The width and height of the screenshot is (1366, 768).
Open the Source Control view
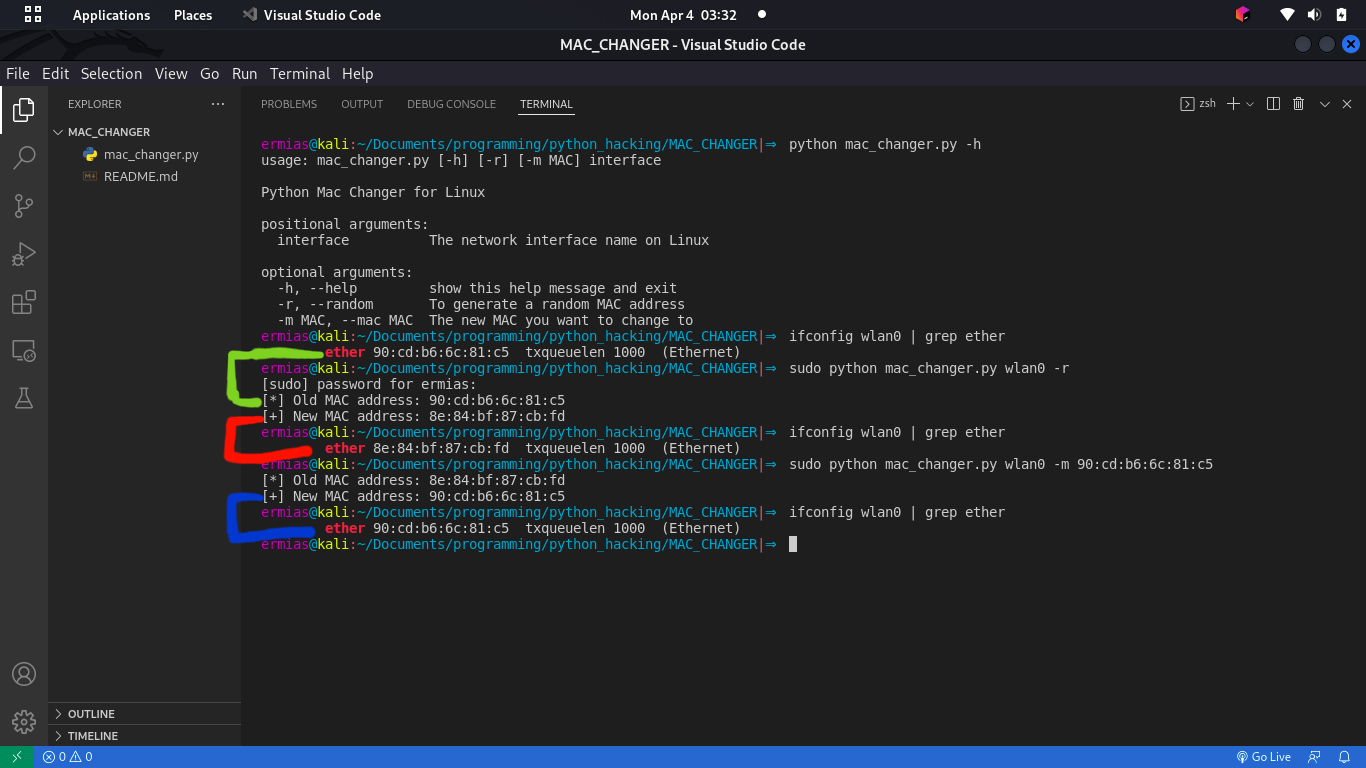24,206
